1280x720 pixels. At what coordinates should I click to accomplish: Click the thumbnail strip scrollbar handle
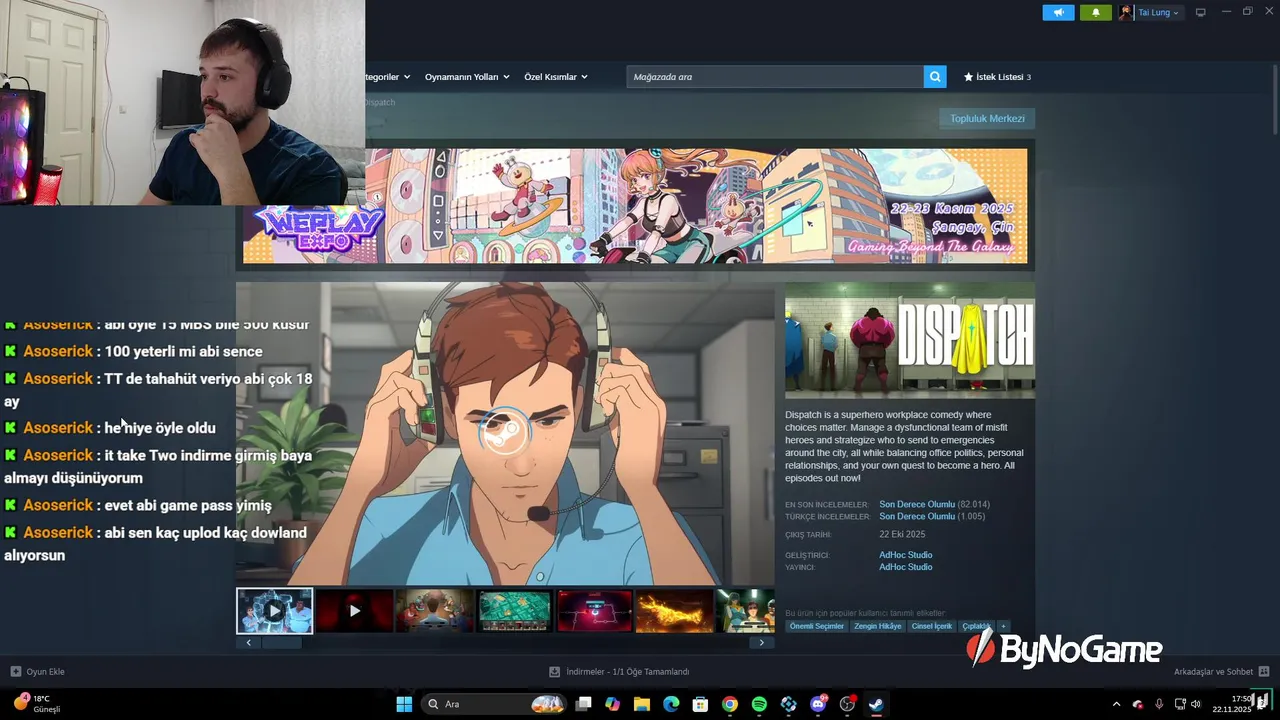[x=281, y=643]
